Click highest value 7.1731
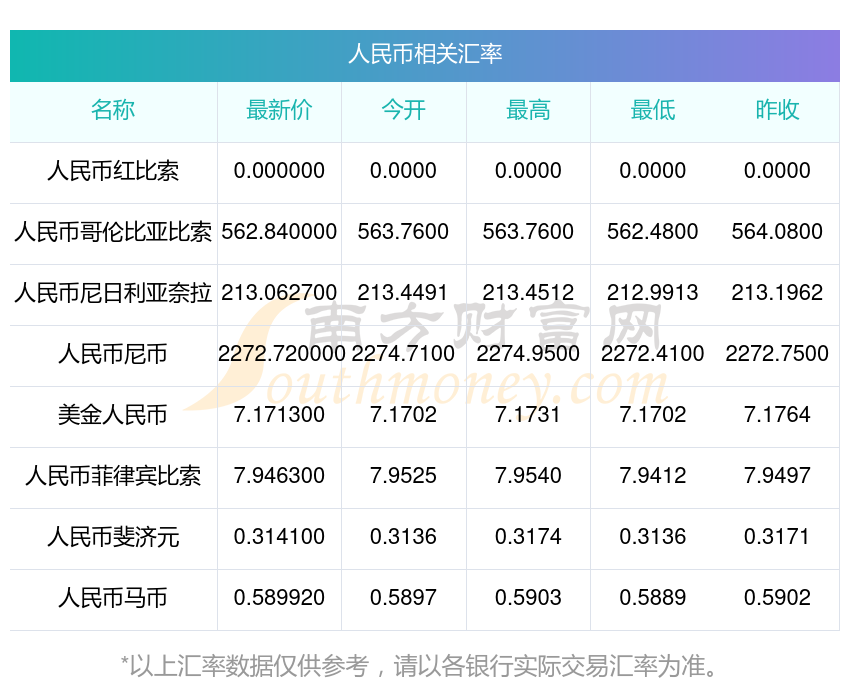Screen dimensions: 850x698 pyautogui.click(x=528, y=415)
